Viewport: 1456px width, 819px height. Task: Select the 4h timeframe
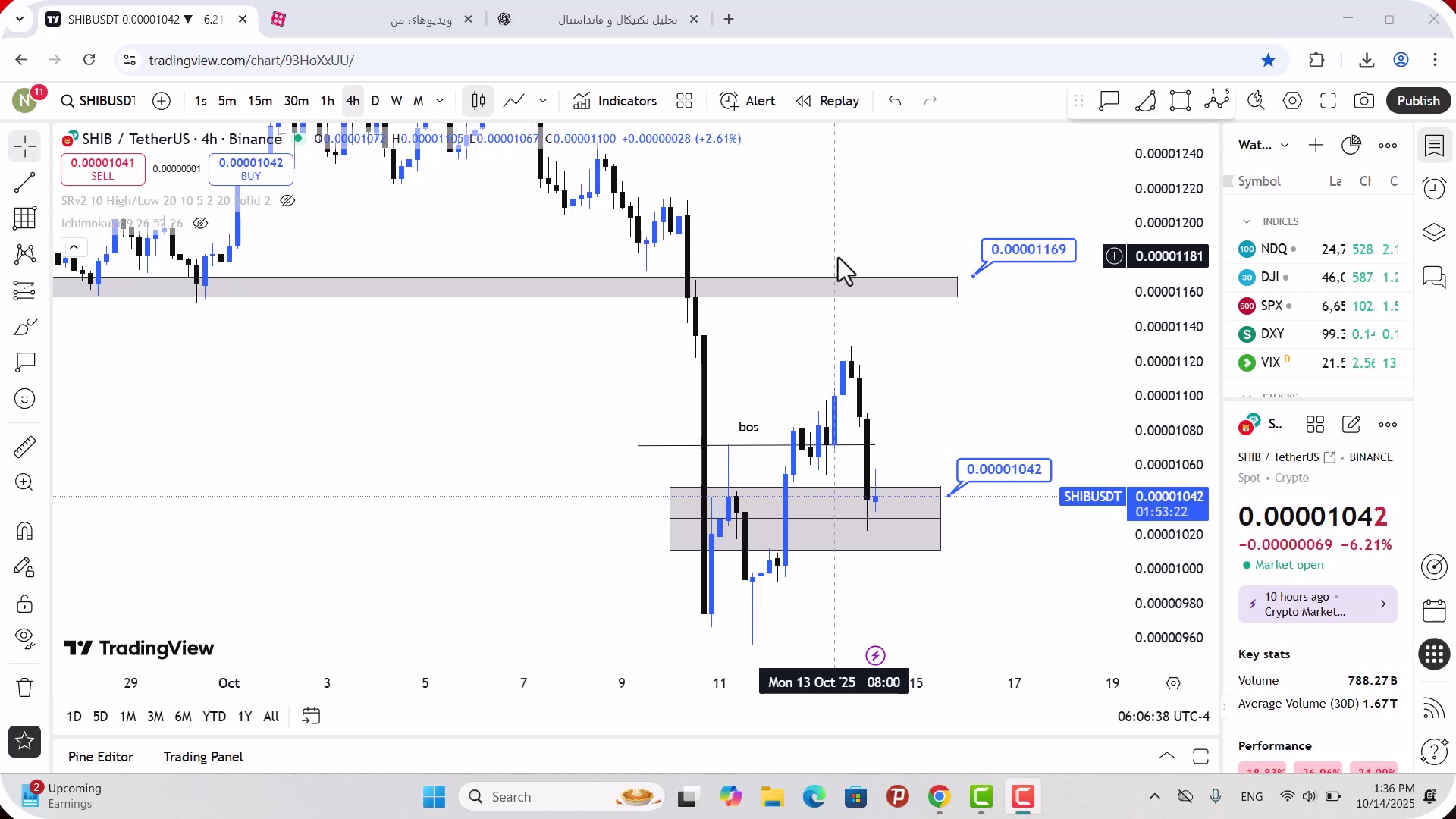(353, 101)
